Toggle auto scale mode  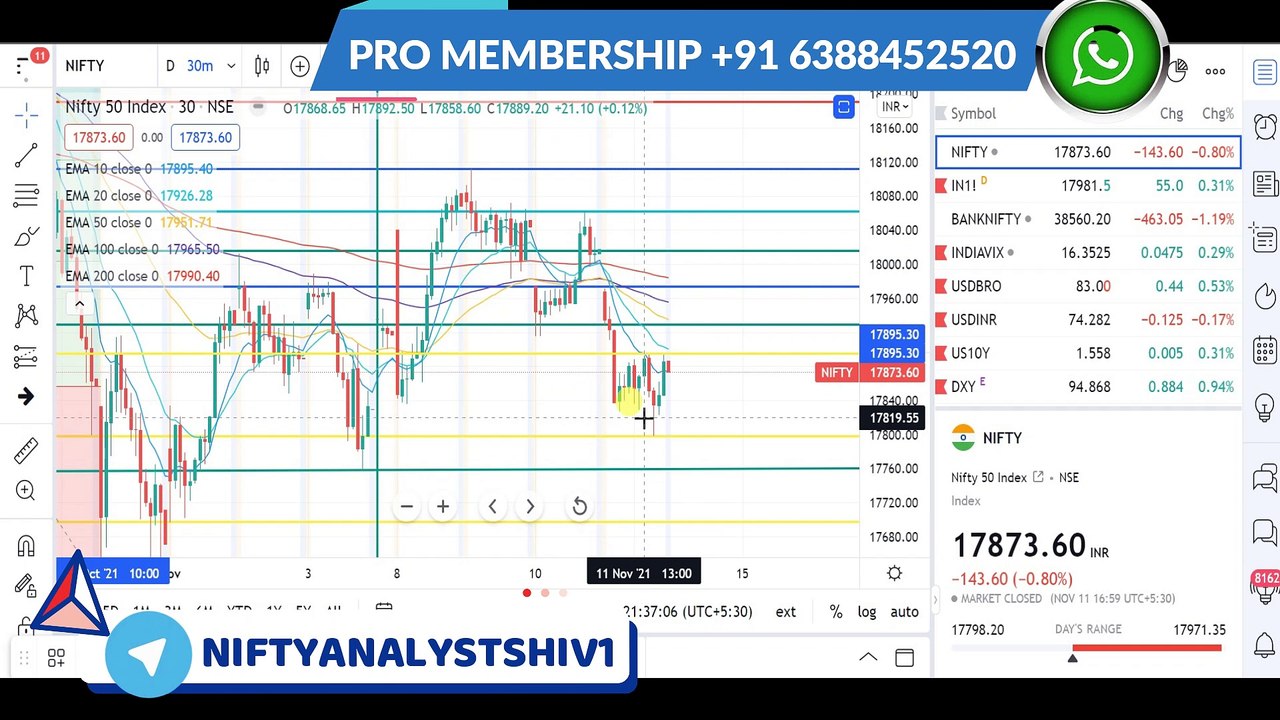(x=904, y=611)
